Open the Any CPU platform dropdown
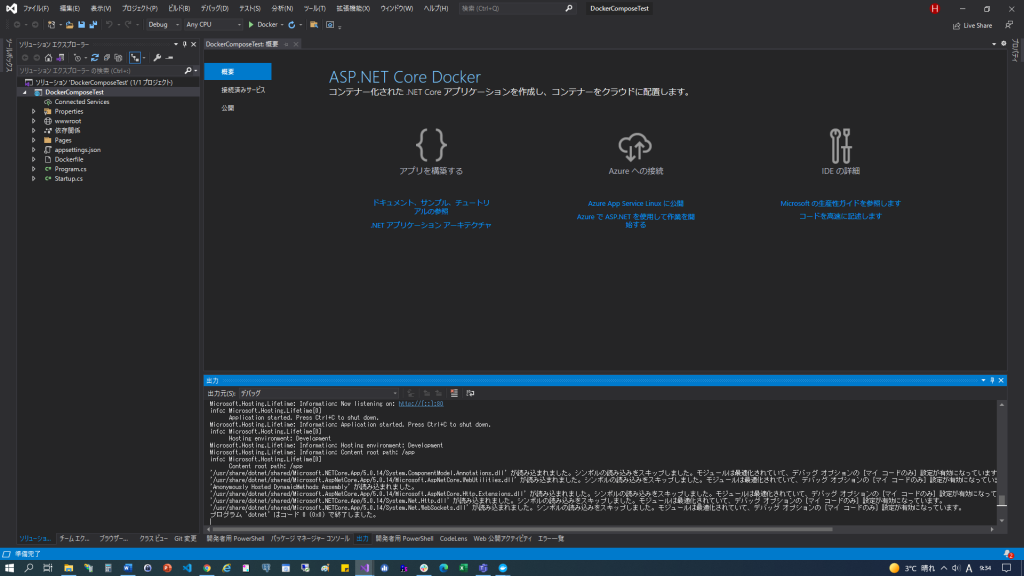This screenshot has width=1024, height=576. [213, 25]
